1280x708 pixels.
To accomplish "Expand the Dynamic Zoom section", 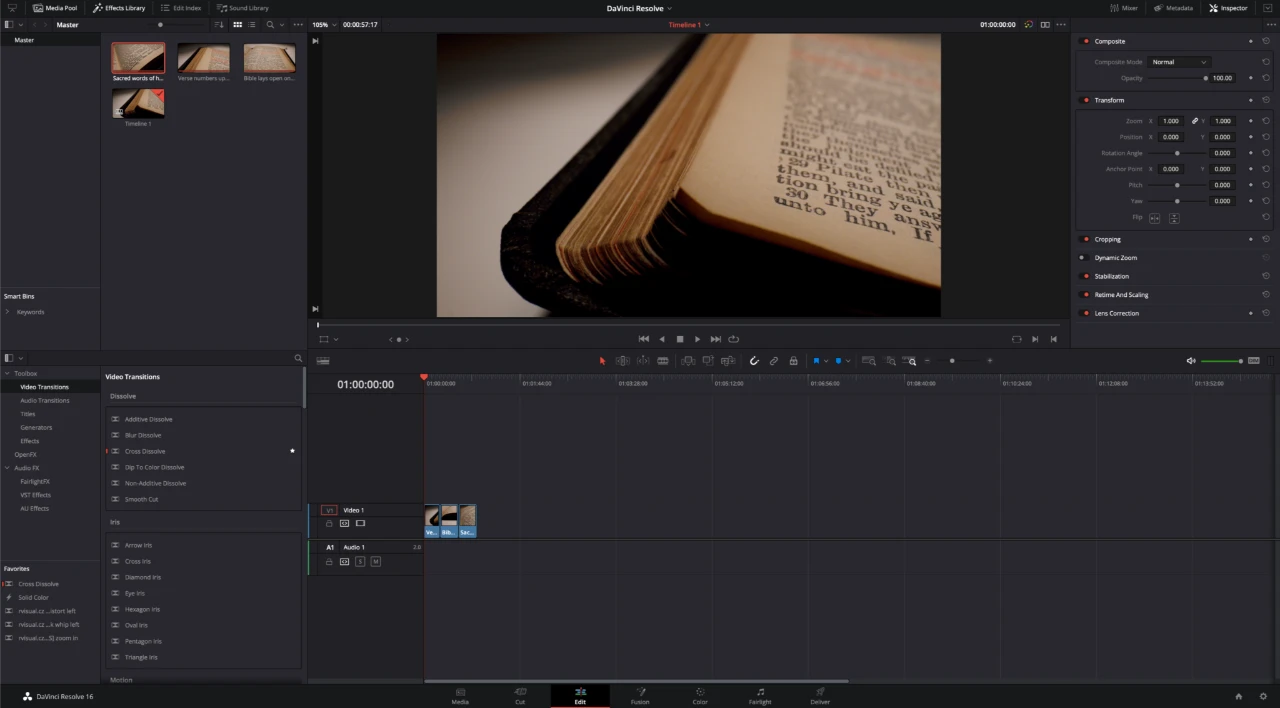I will click(1116, 257).
